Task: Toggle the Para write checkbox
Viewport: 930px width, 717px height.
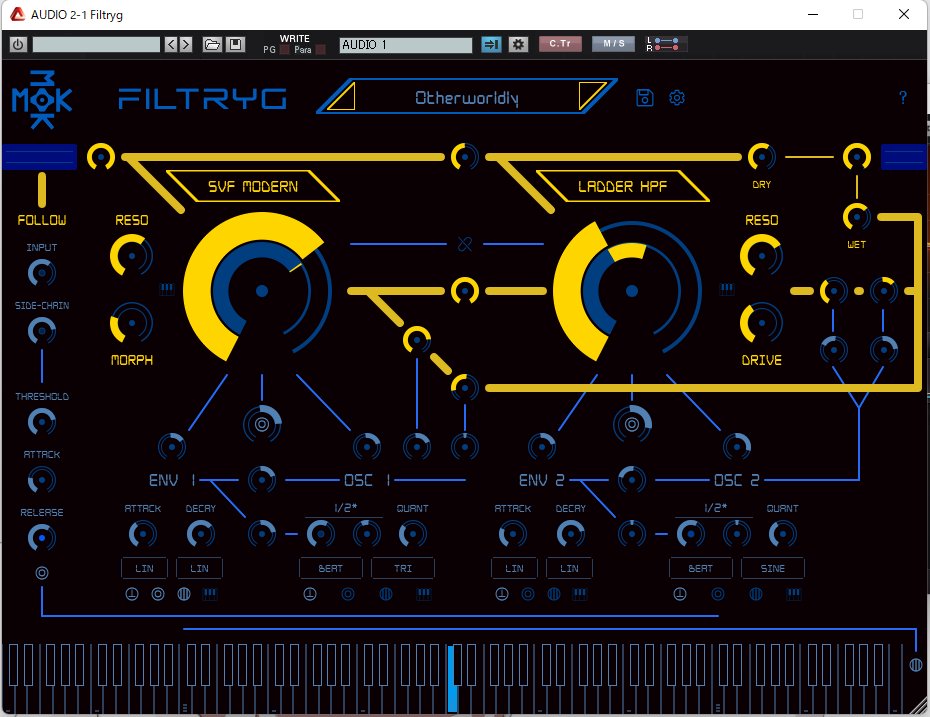Action: (x=320, y=50)
